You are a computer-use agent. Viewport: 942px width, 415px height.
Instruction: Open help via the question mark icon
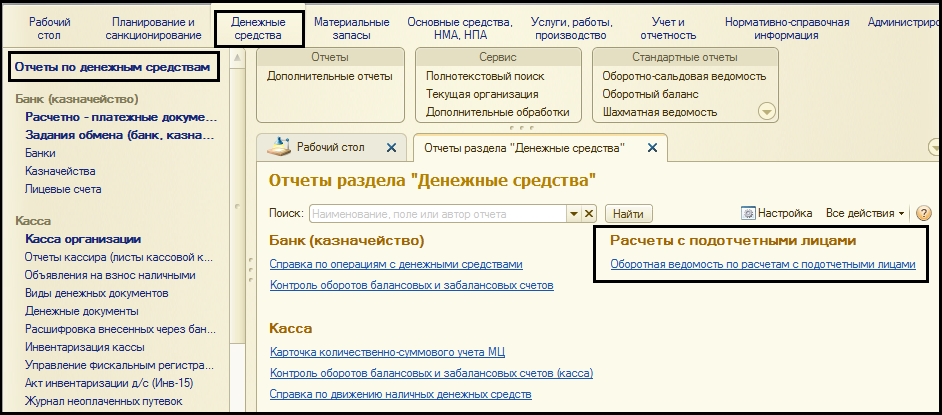(923, 213)
